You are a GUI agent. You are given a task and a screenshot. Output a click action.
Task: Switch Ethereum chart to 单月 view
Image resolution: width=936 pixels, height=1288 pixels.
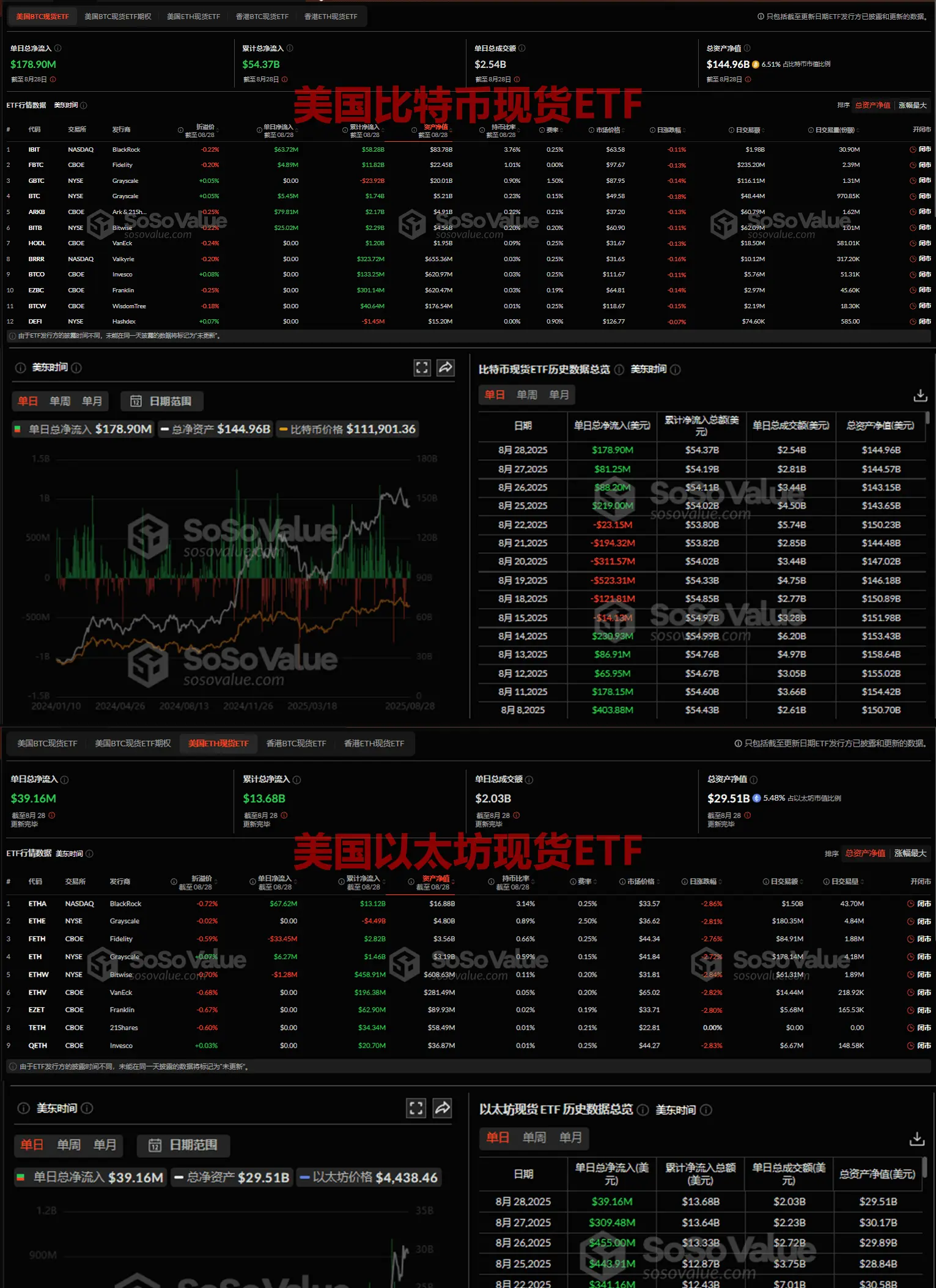pos(105,1145)
